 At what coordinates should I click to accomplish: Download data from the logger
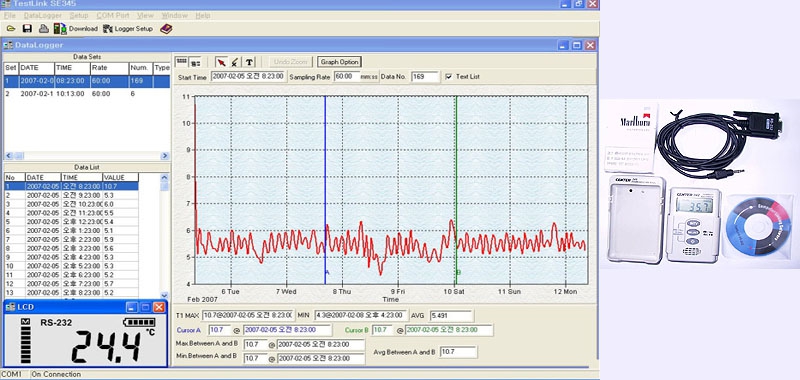coord(76,29)
